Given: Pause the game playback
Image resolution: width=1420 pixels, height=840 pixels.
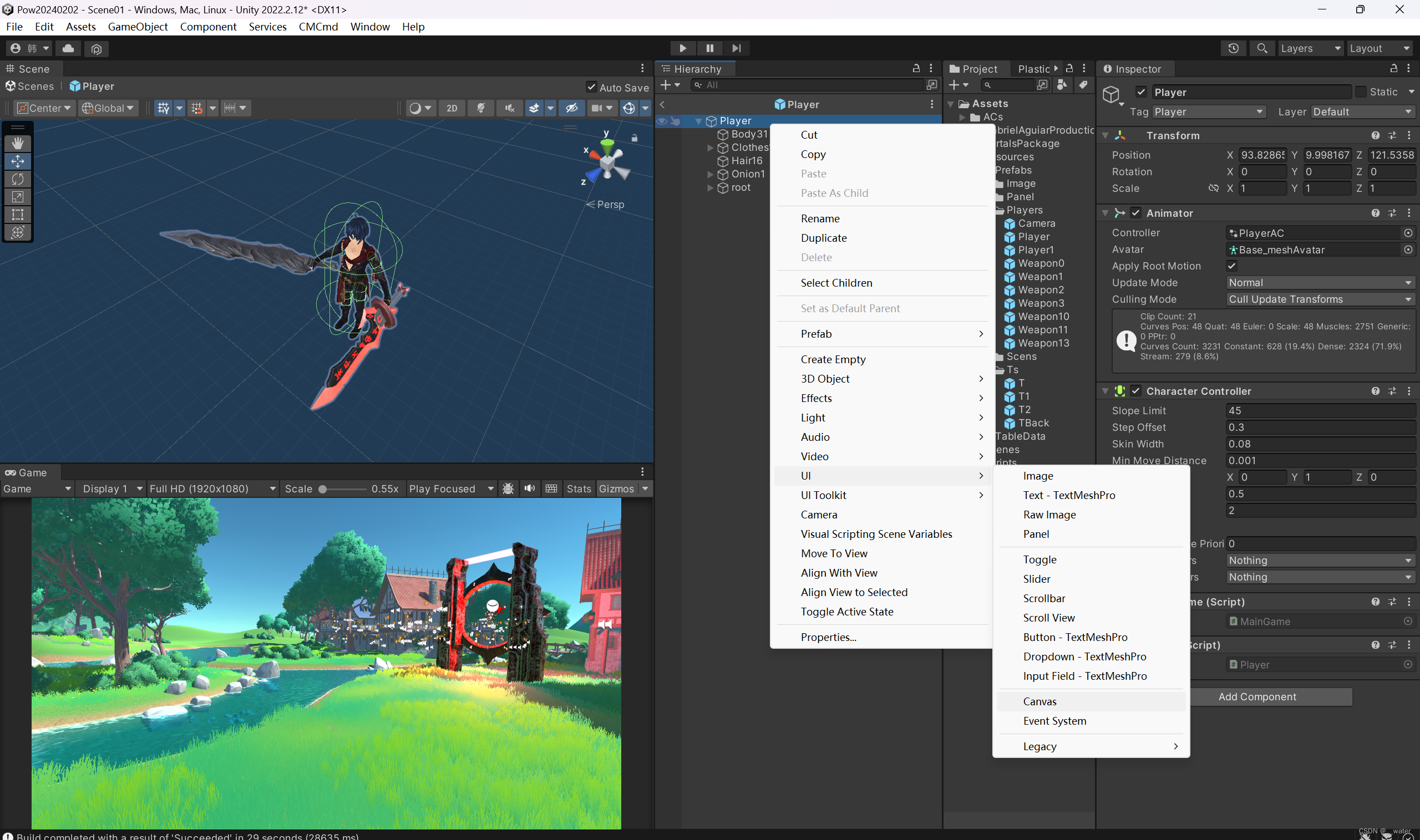Looking at the screenshot, I should point(709,48).
